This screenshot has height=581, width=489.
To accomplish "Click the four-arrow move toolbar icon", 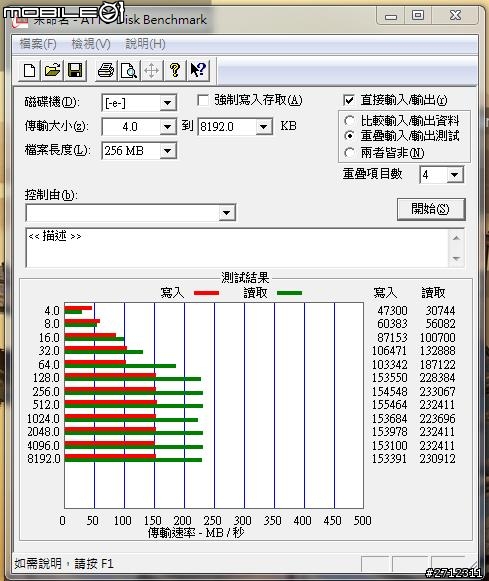I will click(x=152, y=70).
